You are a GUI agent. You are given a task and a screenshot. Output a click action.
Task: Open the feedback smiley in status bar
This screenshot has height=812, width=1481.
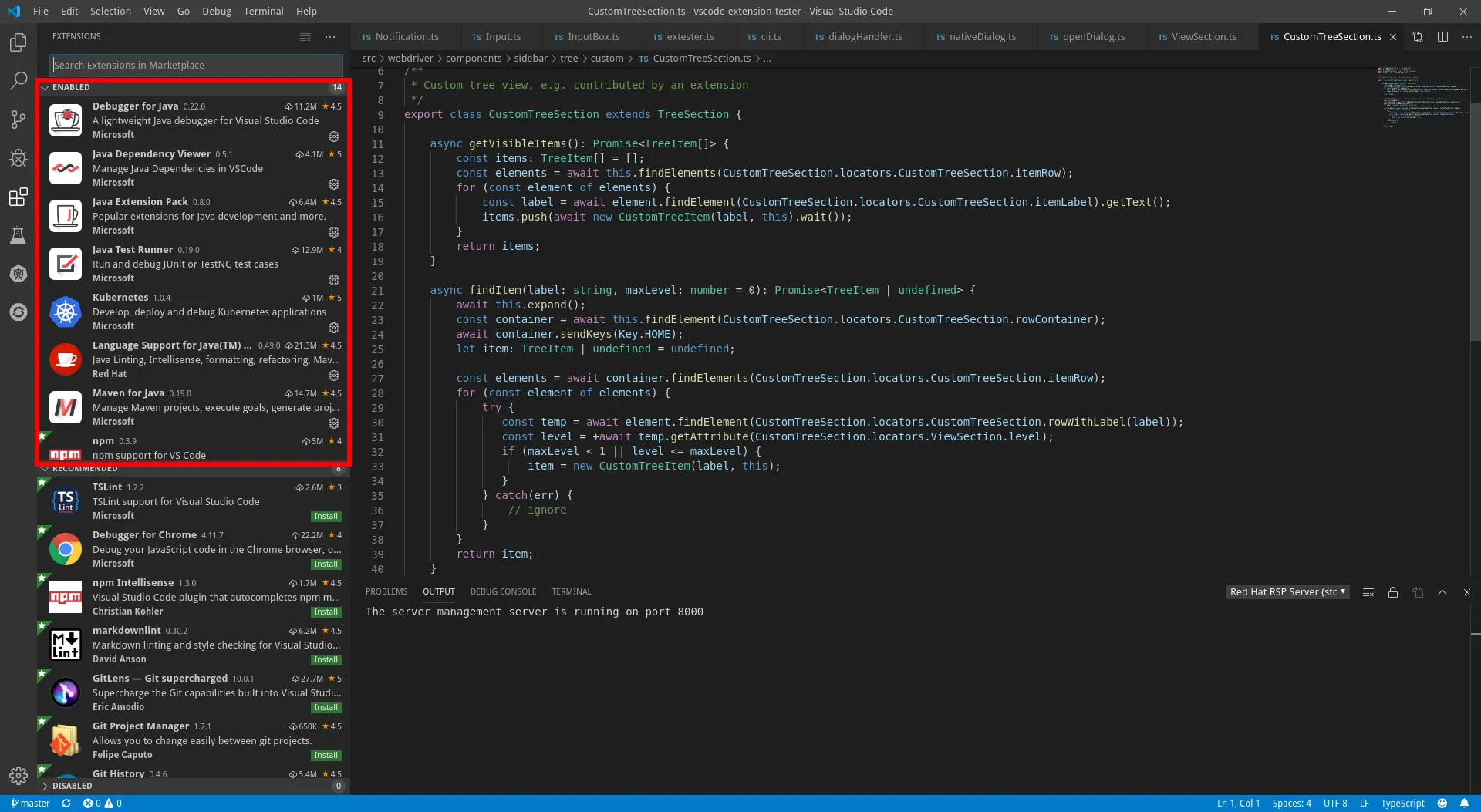coord(1442,804)
